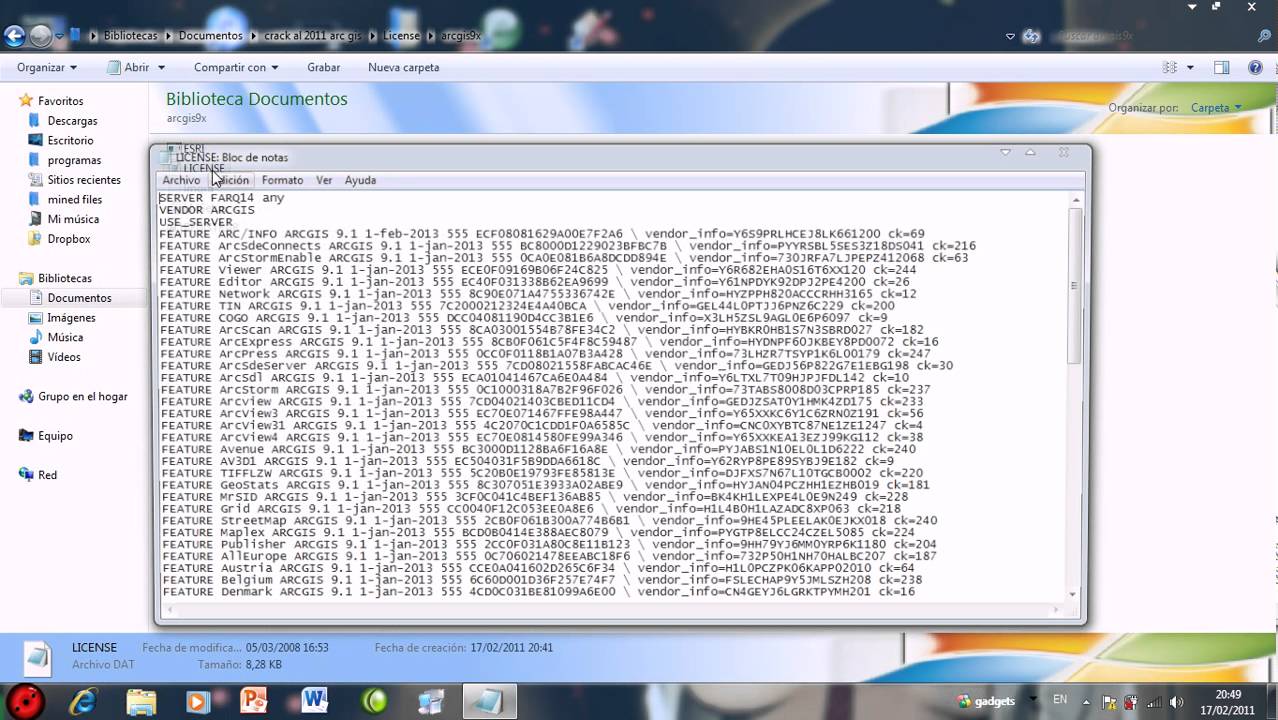Open Notepad Ayuda menu
1278x720 pixels.
point(360,180)
